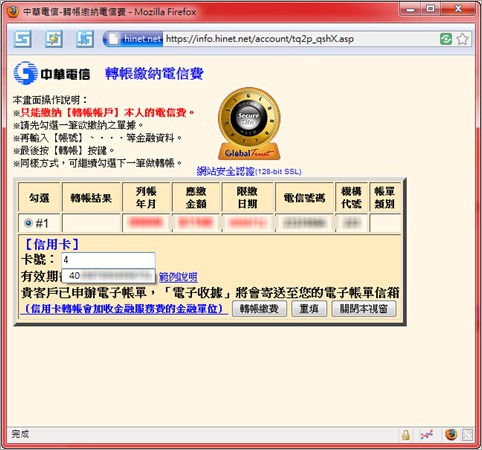Click the third blue toolbar icon with figure
The width and height of the screenshot is (482, 450).
coord(85,39)
